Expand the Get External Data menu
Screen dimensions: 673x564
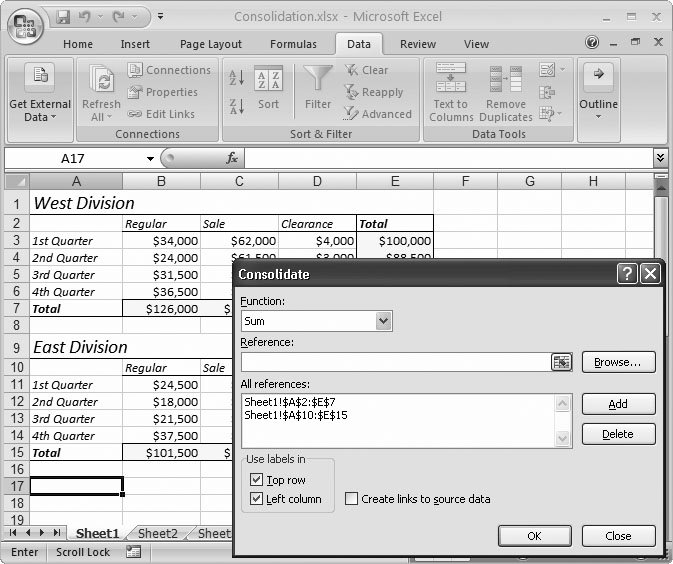tap(40, 110)
